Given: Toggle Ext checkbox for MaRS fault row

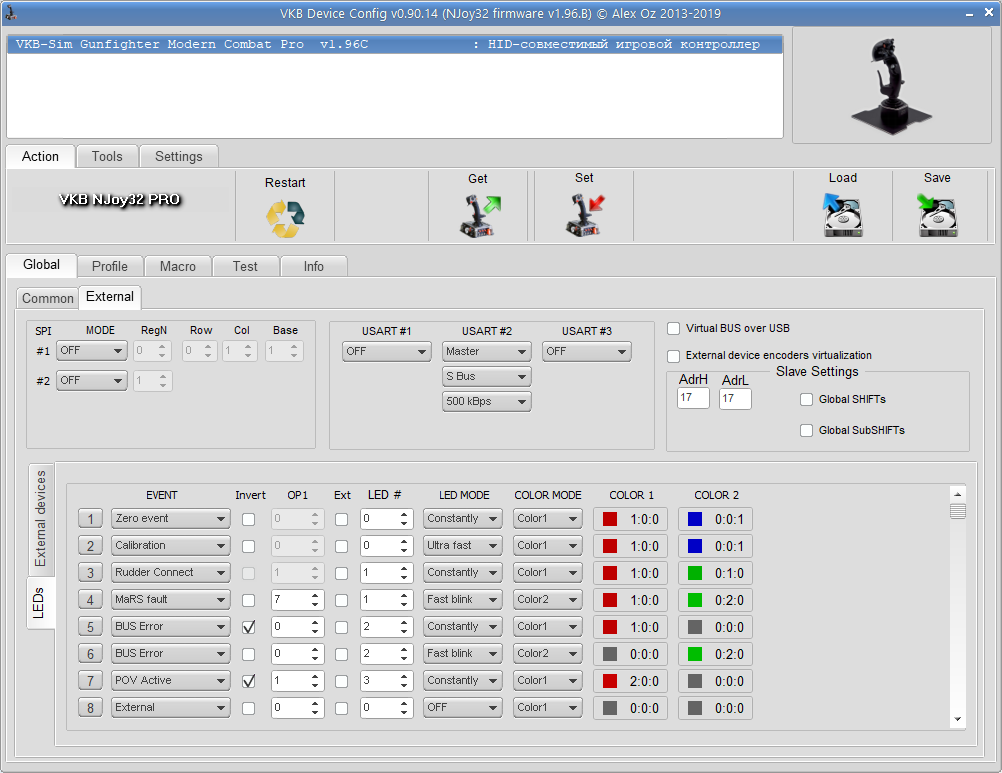Looking at the screenshot, I should 342,601.
